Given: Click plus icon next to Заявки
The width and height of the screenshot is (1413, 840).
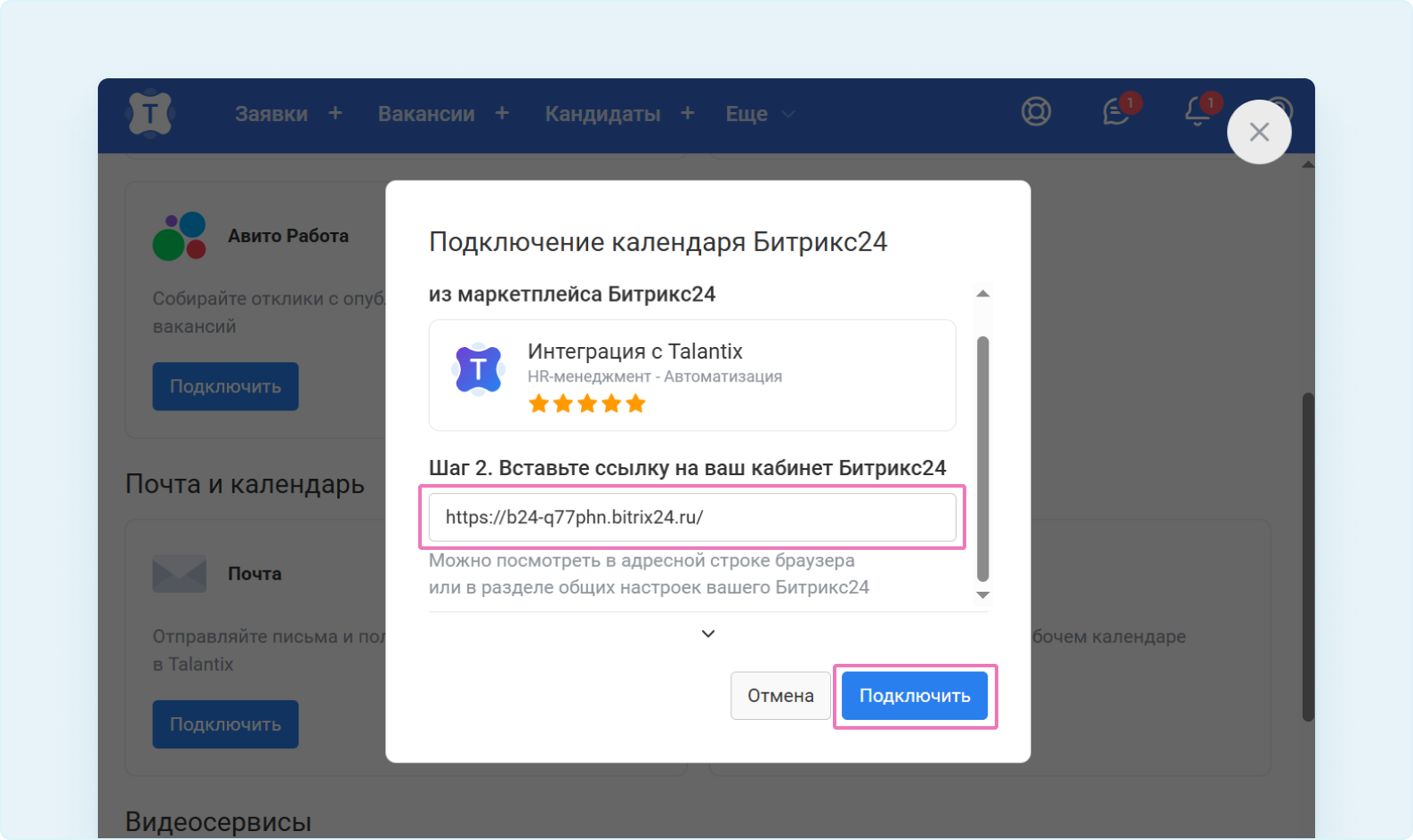Looking at the screenshot, I should pos(335,113).
